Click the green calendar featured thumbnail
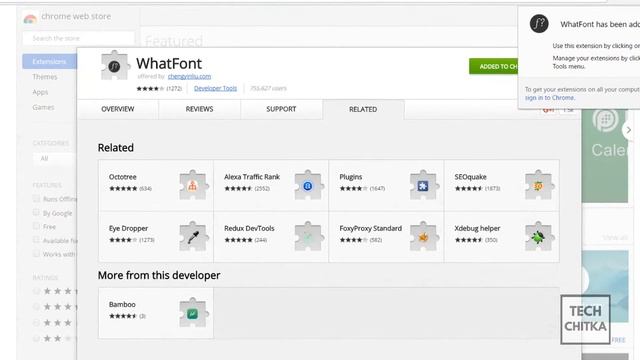640x360 pixels. [x=604, y=155]
